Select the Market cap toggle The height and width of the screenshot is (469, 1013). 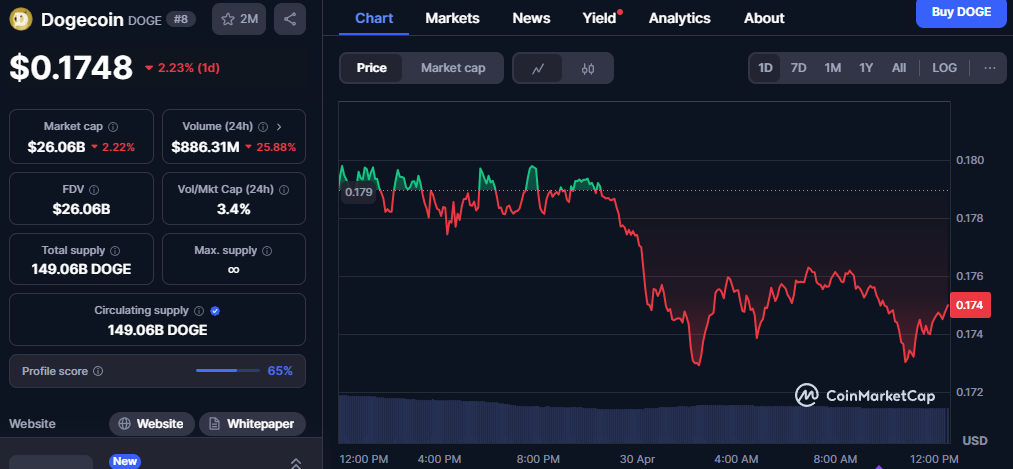coord(453,68)
